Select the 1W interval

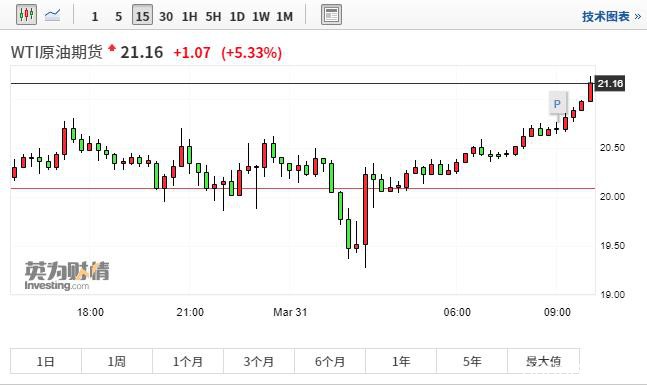[x=261, y=17]
